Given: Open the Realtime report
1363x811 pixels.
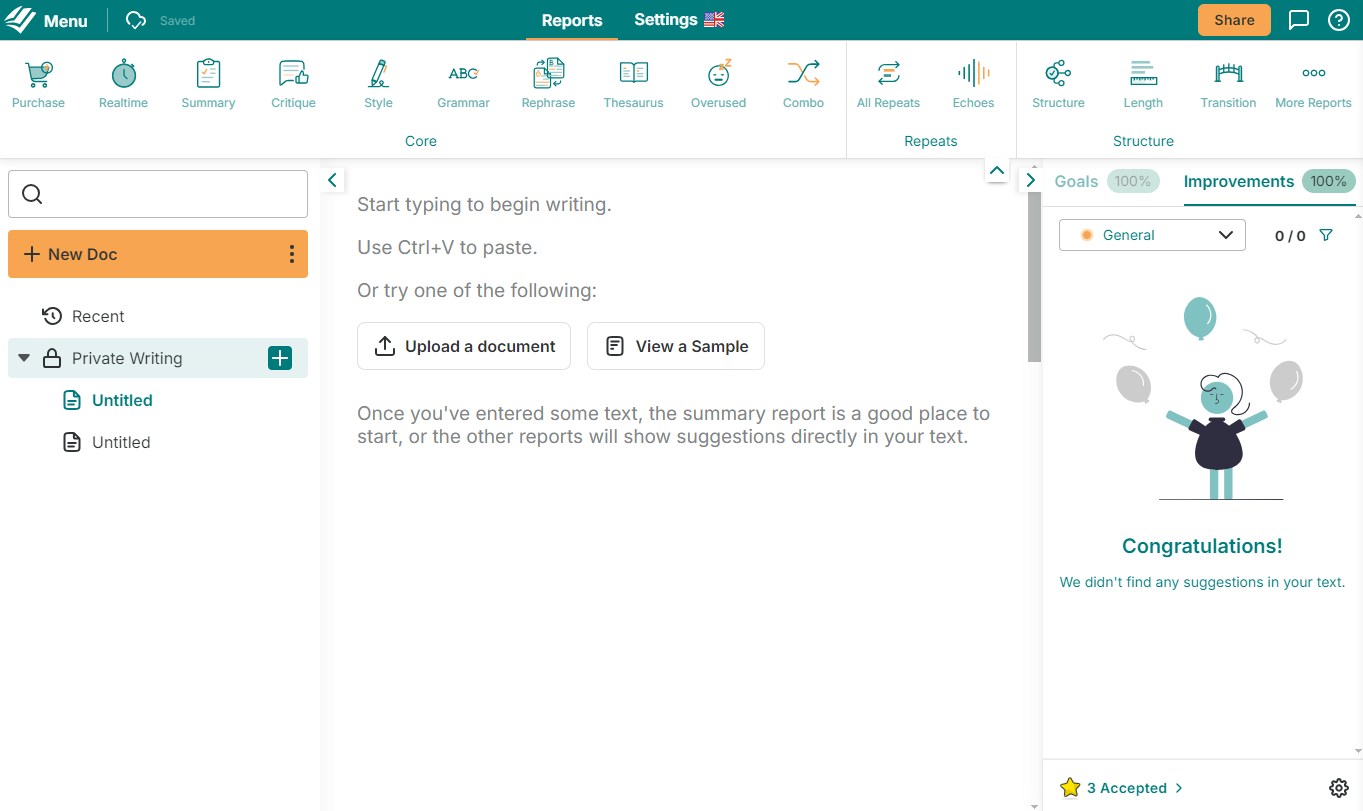Looking at the screenshot, I should tap(123, 84).
